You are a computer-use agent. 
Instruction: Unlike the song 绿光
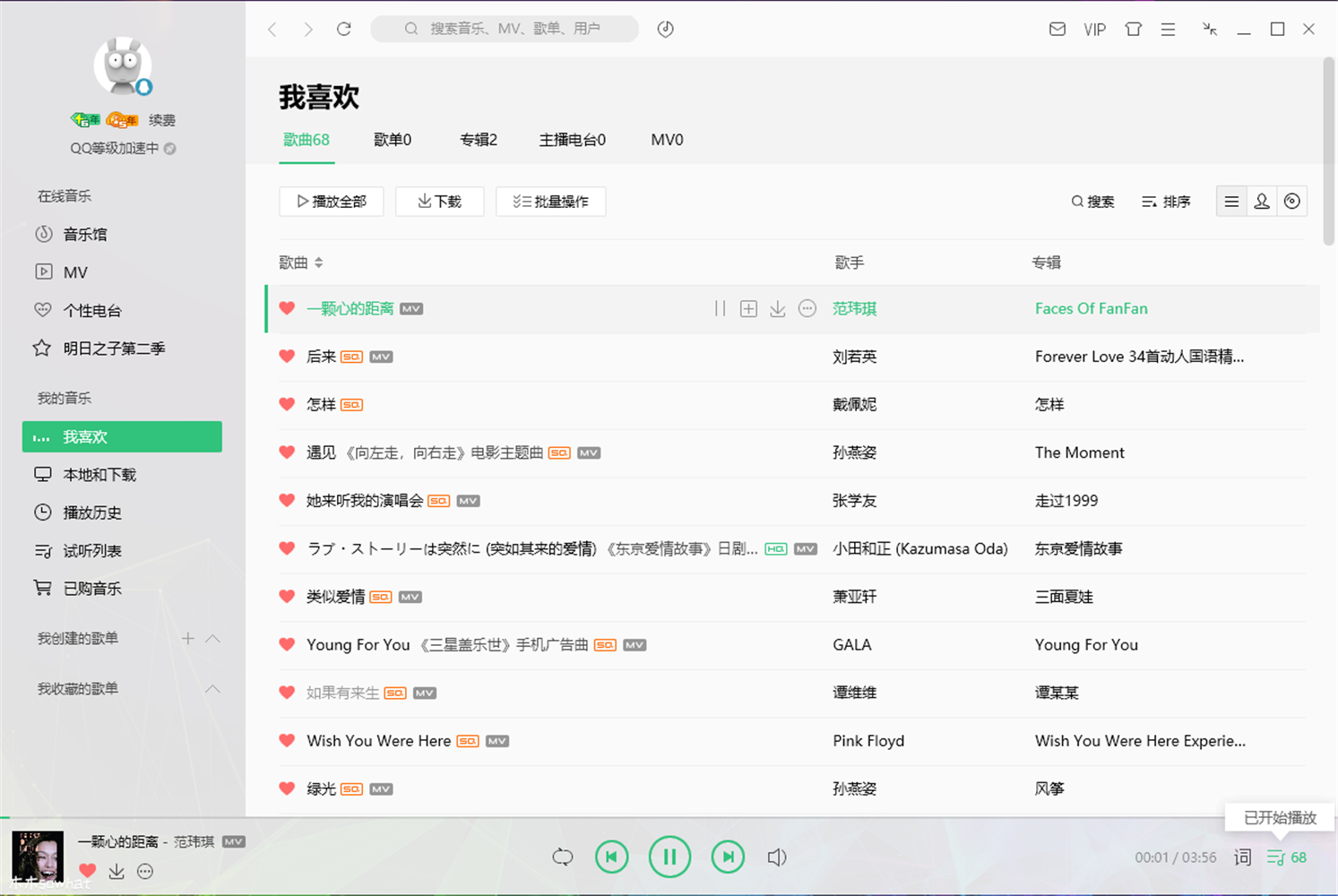[x=287, y=788]
